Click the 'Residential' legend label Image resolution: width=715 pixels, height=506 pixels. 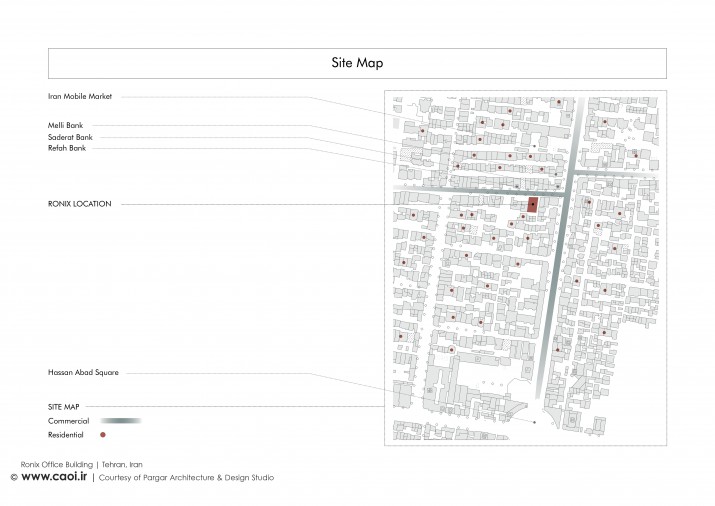pos(66,435)
